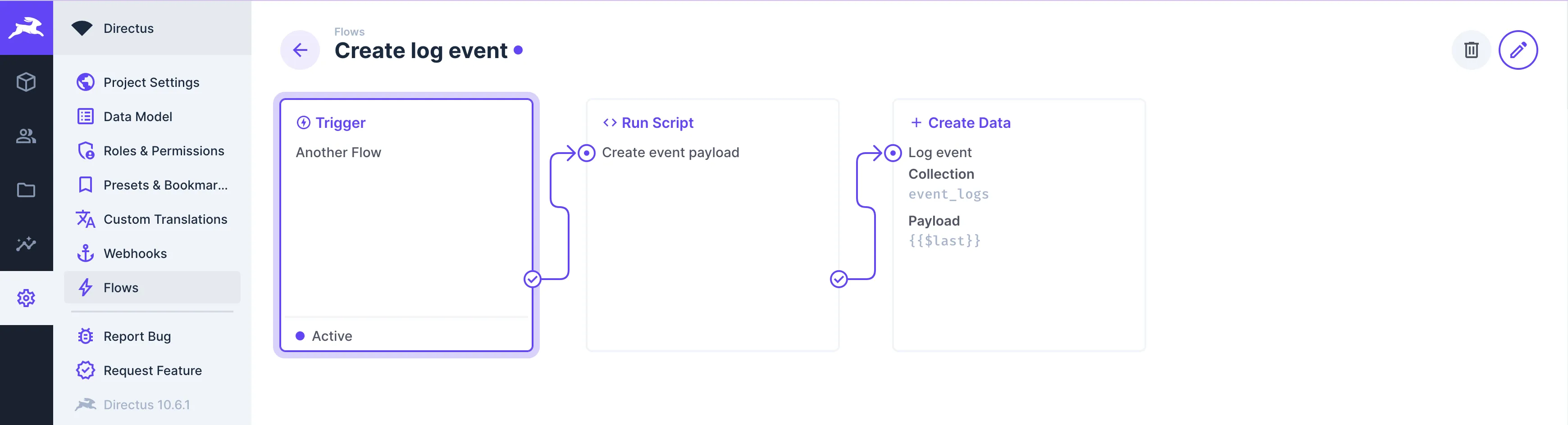This screenshot has height=425, width=1568.
Task: Click the trash icon to delete flow
Action: click(1472, 50)
